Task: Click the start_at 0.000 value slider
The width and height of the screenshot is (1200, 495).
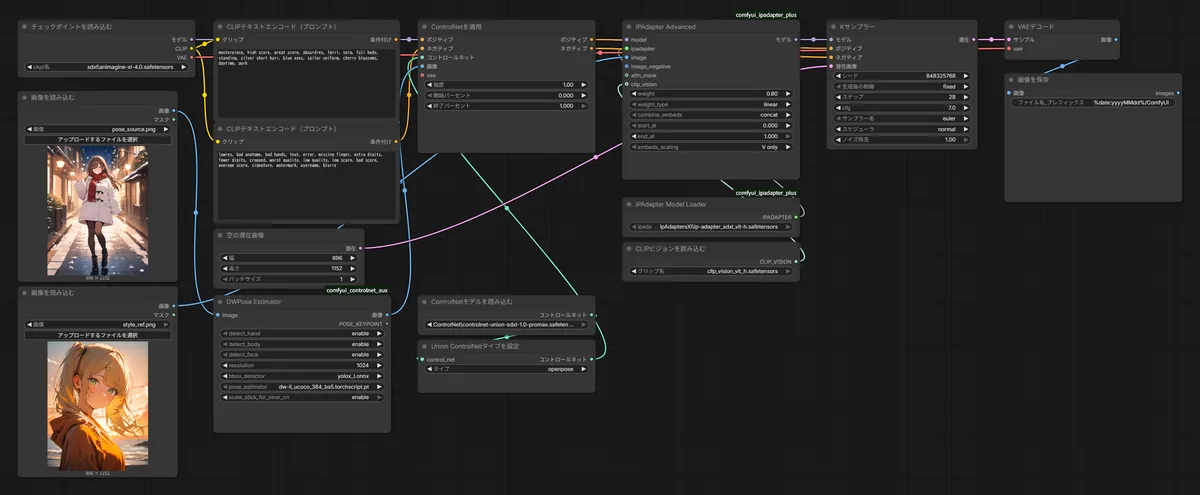Action: [x=709, y=125]
